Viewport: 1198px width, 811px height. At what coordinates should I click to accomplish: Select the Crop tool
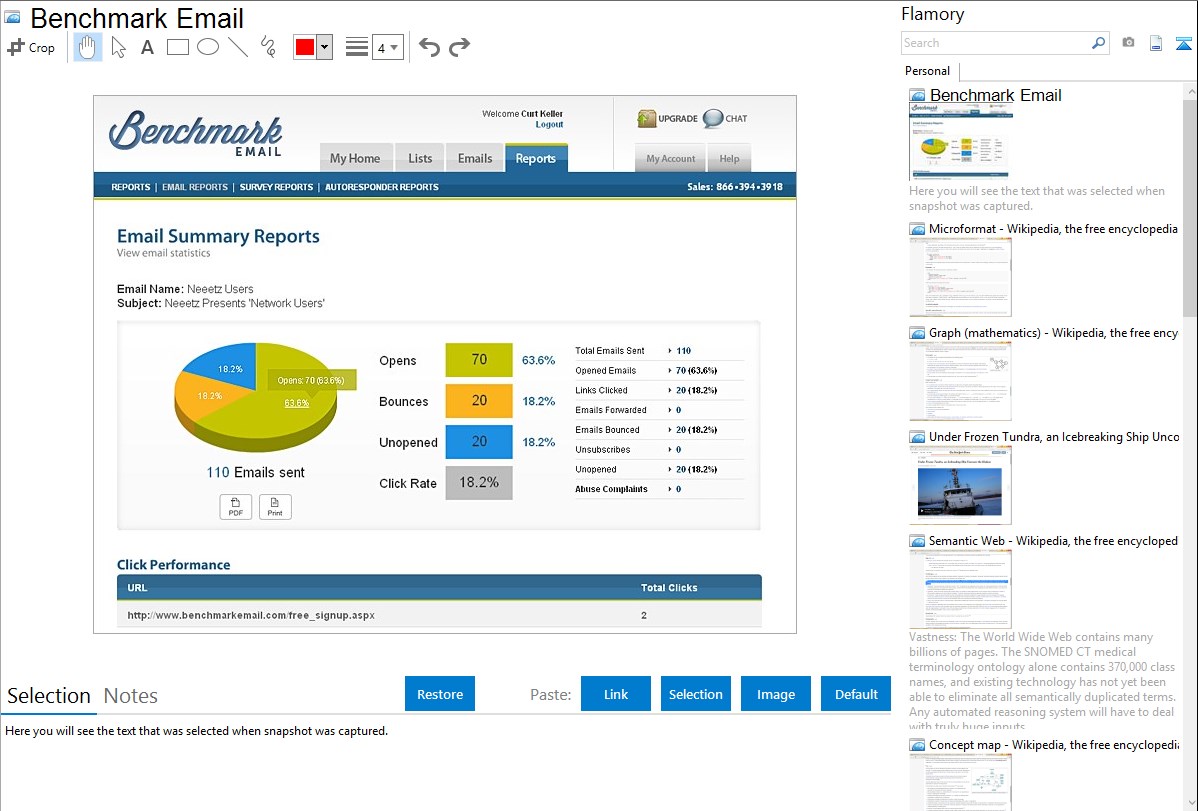point(31,47)
